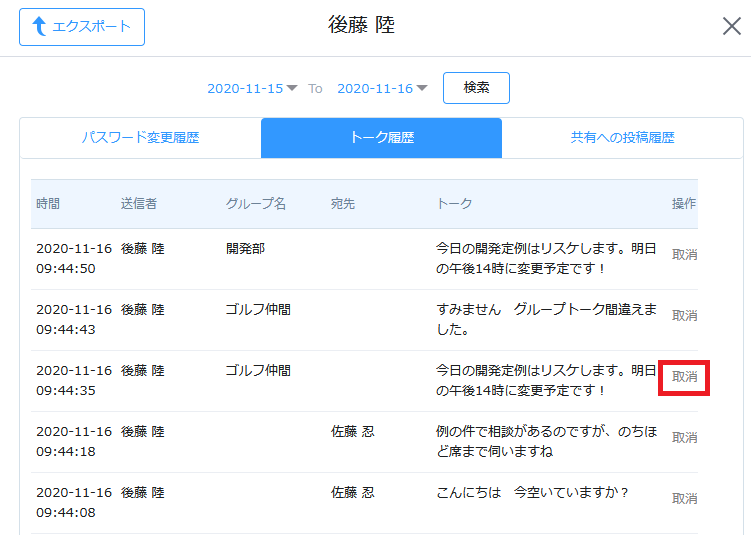Switch to the パスワード変更履歴 tab
The image size is (751, 535).
pos(140,138)
